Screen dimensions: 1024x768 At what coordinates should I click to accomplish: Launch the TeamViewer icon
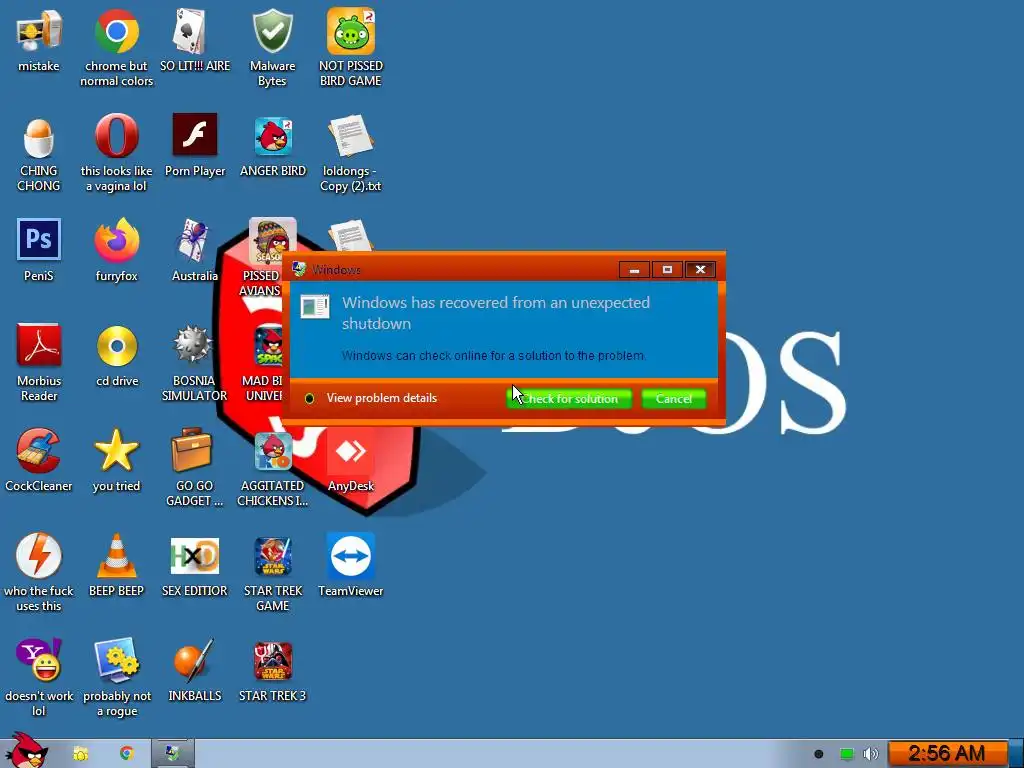pos(351,556)
